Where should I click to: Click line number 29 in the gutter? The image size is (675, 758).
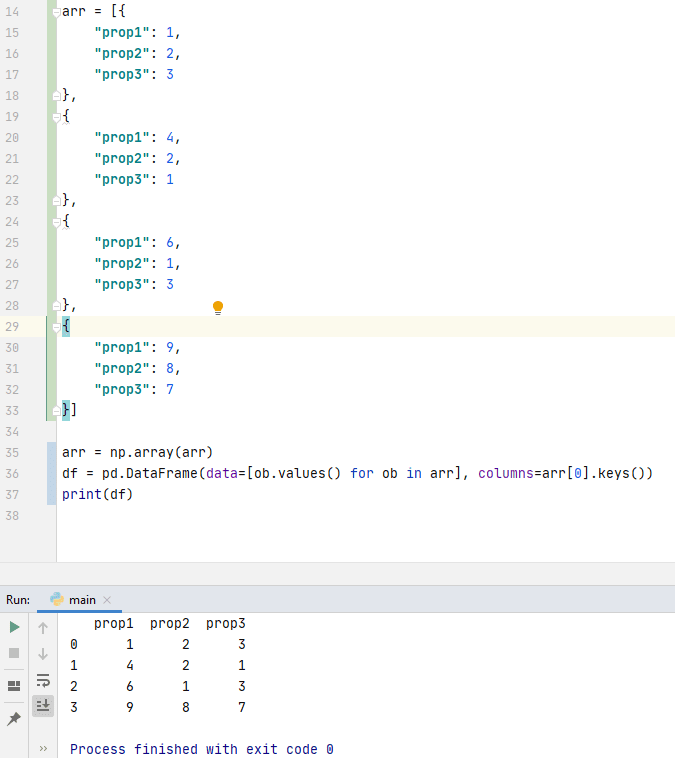pyautogui.click(x=12, y=326)
